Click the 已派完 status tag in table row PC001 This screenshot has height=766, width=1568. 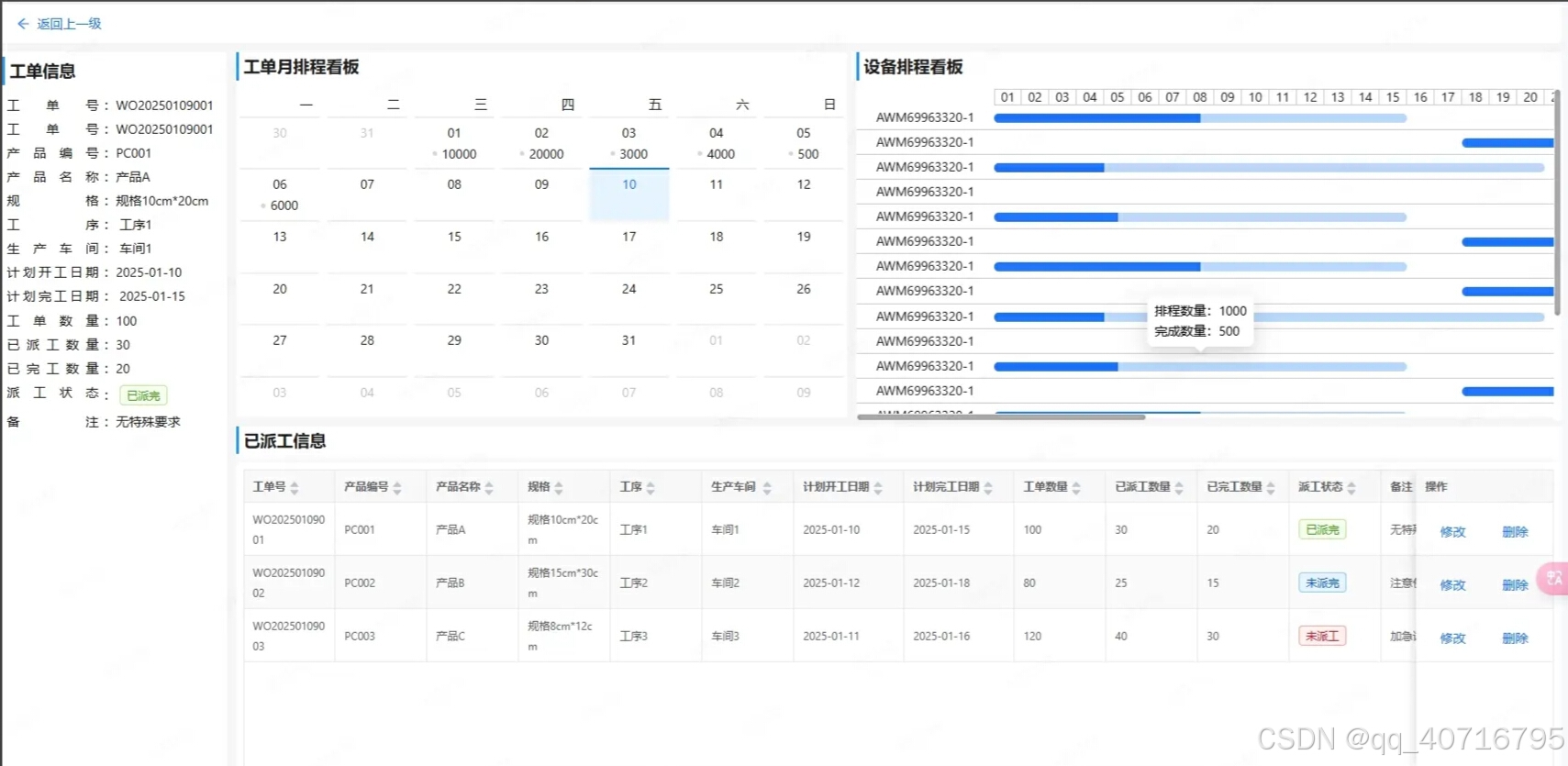click(1322, 530)
